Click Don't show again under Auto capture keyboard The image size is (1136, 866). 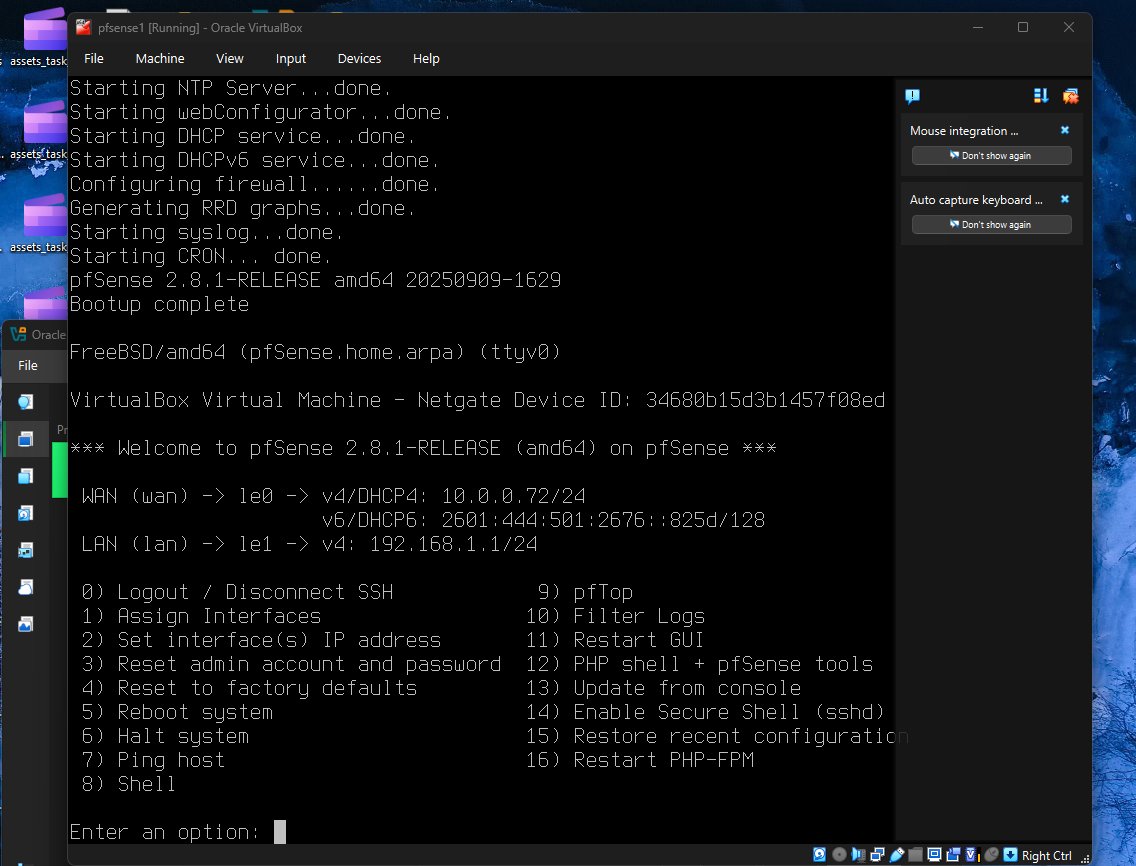(991, 225)
